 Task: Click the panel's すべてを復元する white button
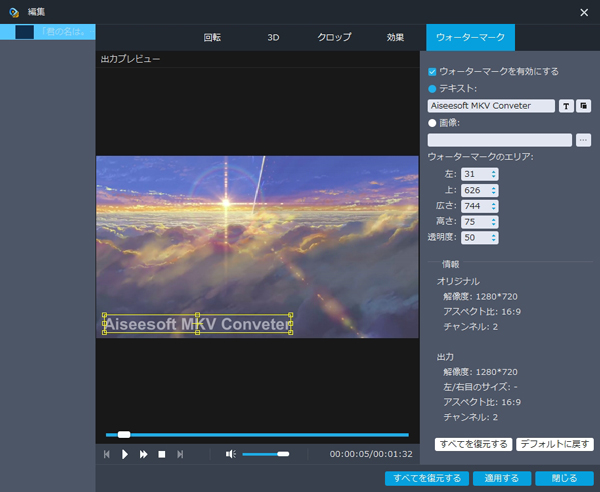pos(473,444)
